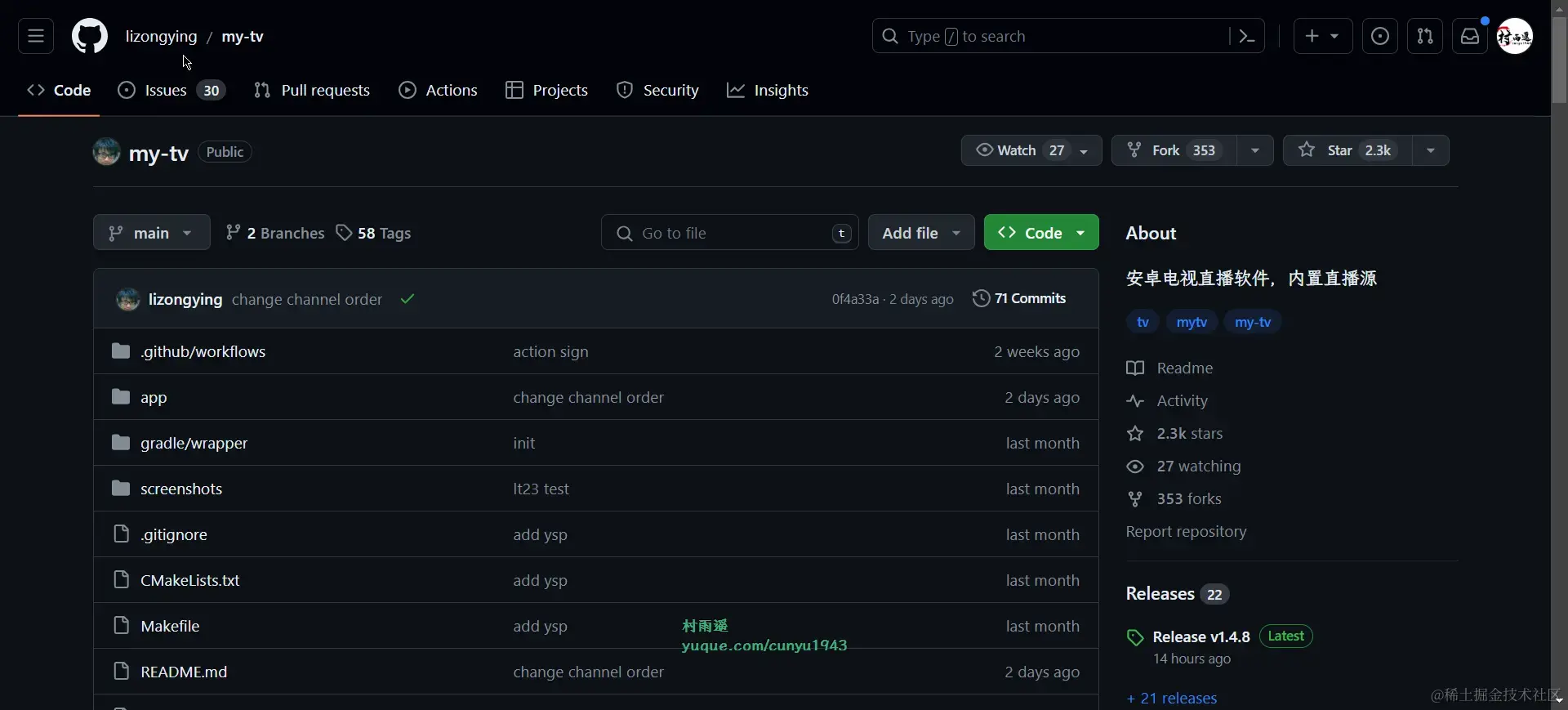The image size is (1568, 710).
Task: Open the hamburger navigation menu
Action: click(x=36, y=36)
